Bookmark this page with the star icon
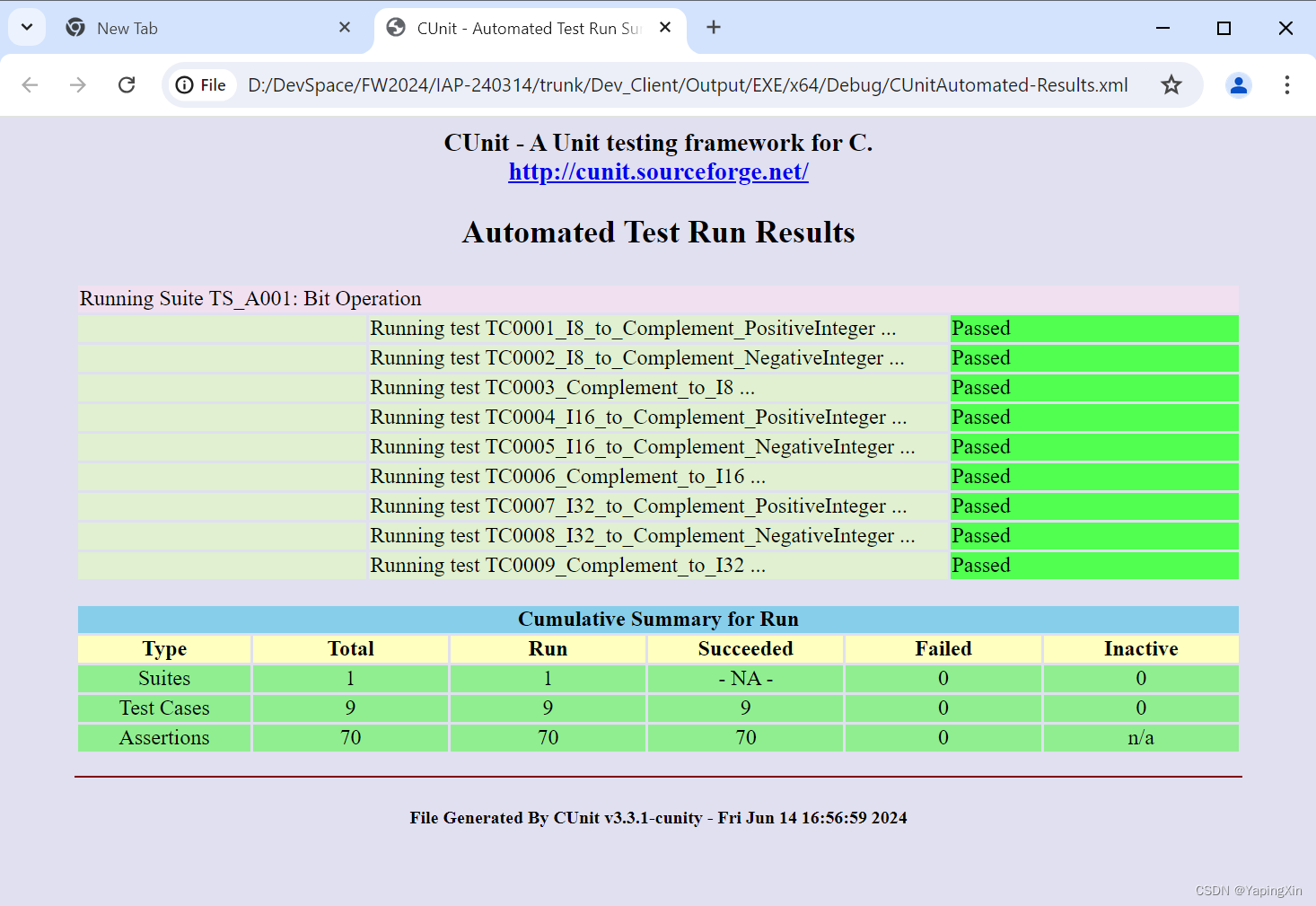This screenshot has width=1316, height=906. coord(1171,84)
